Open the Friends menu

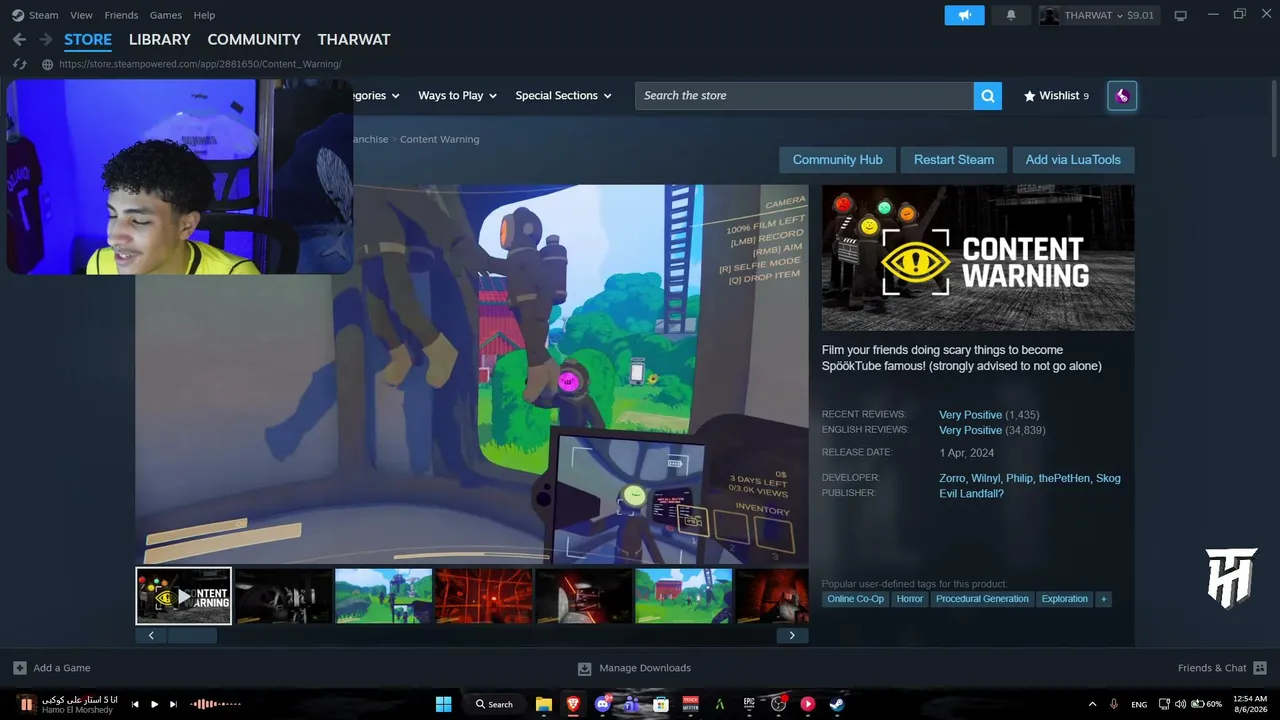121,15
